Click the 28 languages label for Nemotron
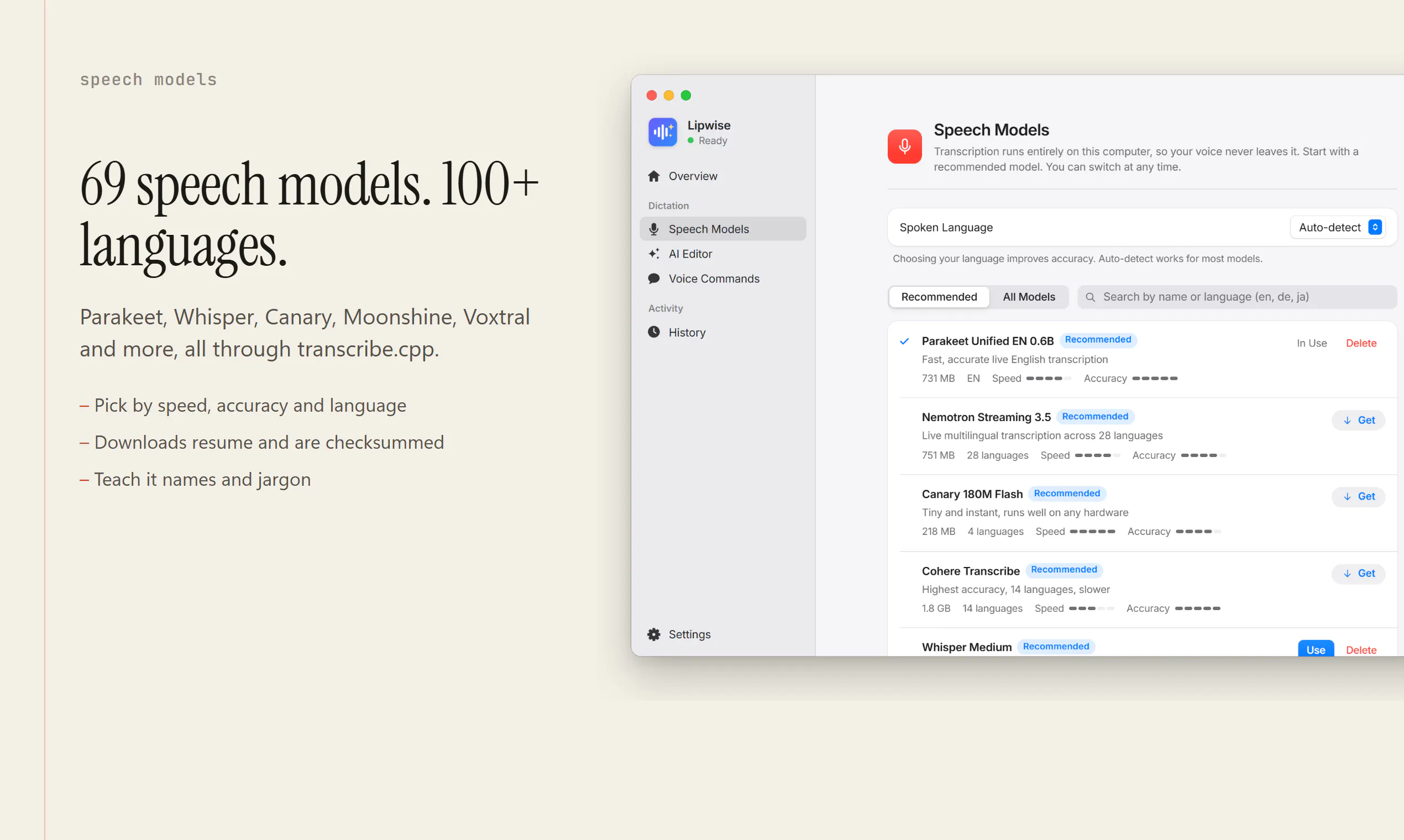1404x840 pixels. (997, 455)
